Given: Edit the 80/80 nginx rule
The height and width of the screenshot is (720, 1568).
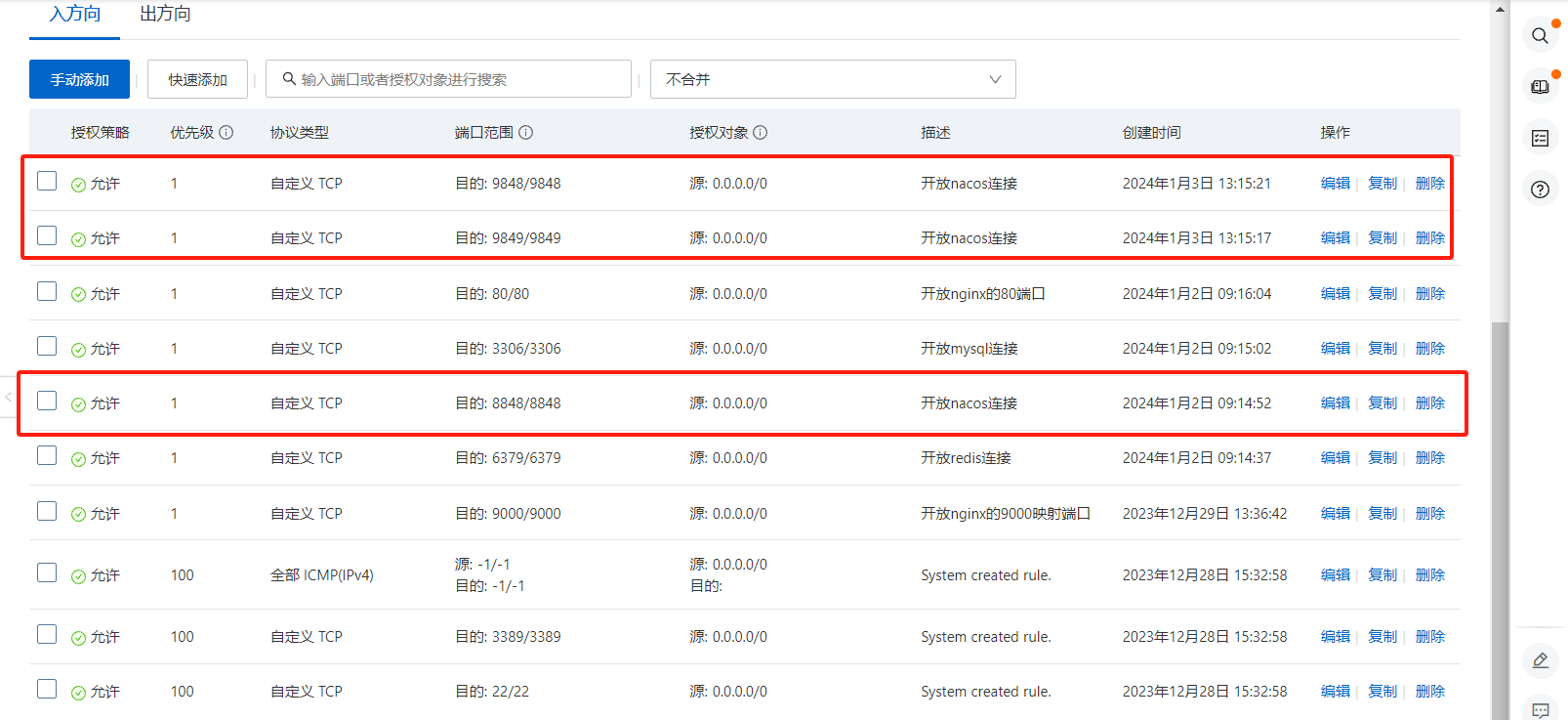Looking at the screenshot, I should (1335, 294).
